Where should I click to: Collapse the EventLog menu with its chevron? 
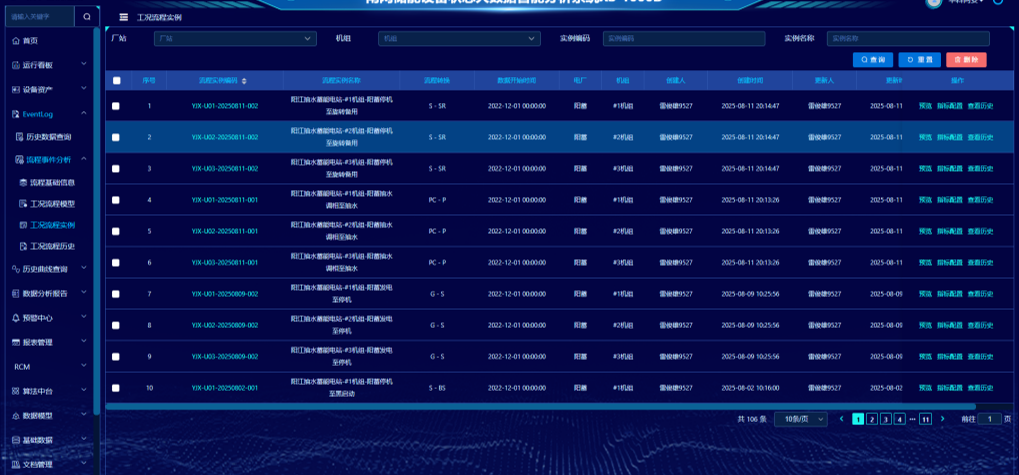pyautogui.click(x=84, y=113)
